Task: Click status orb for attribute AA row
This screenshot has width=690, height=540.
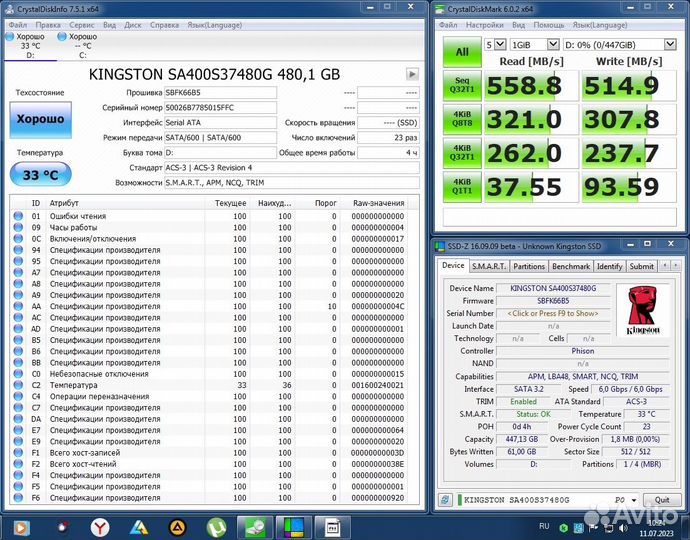Action: tap(18, 306)
